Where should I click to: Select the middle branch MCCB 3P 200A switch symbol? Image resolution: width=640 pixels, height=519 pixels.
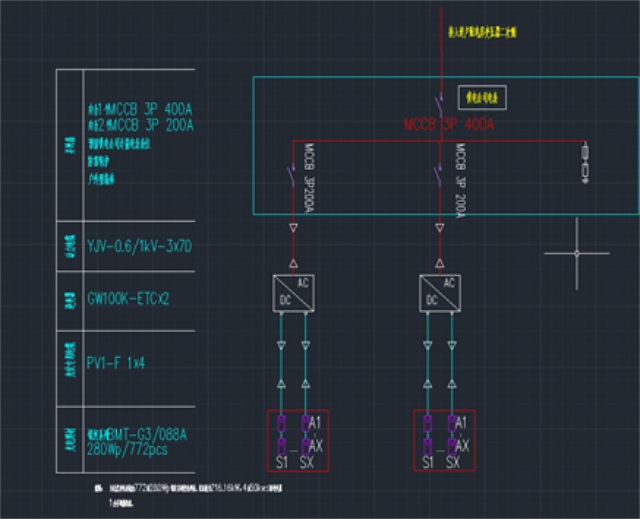click(437, 177)
